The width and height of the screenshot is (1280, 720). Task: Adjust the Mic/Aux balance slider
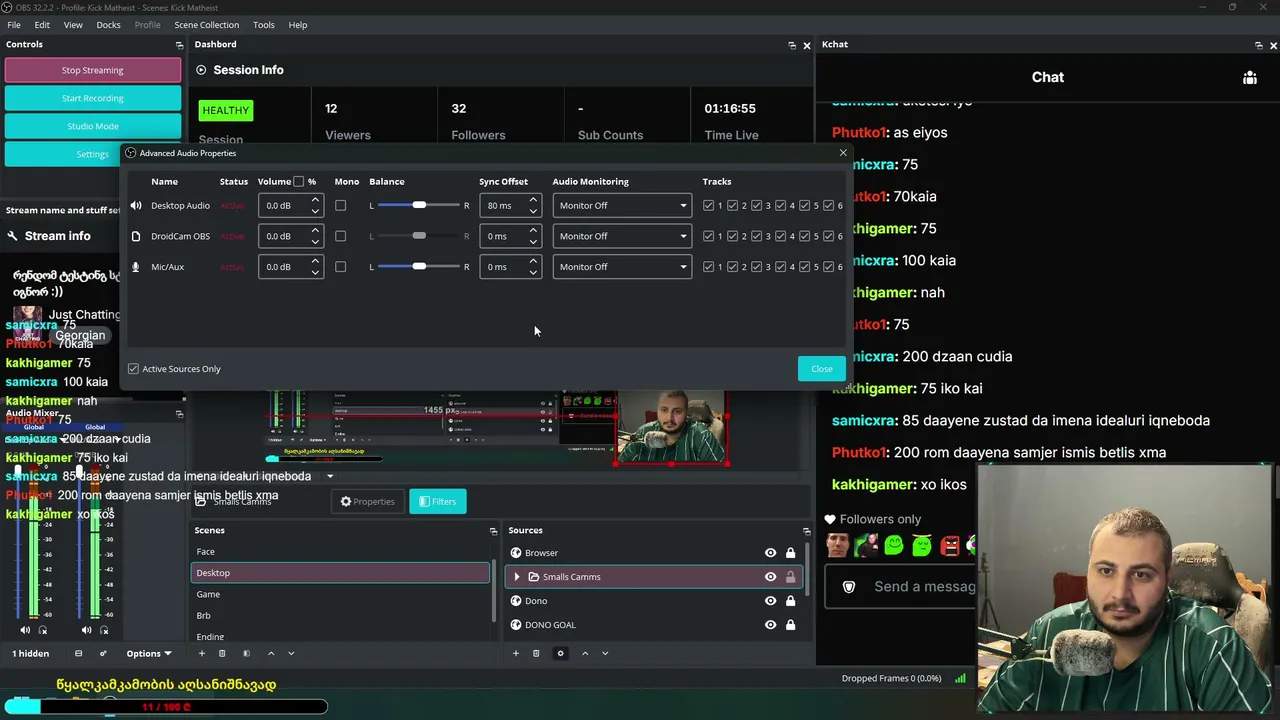[419, 267]
